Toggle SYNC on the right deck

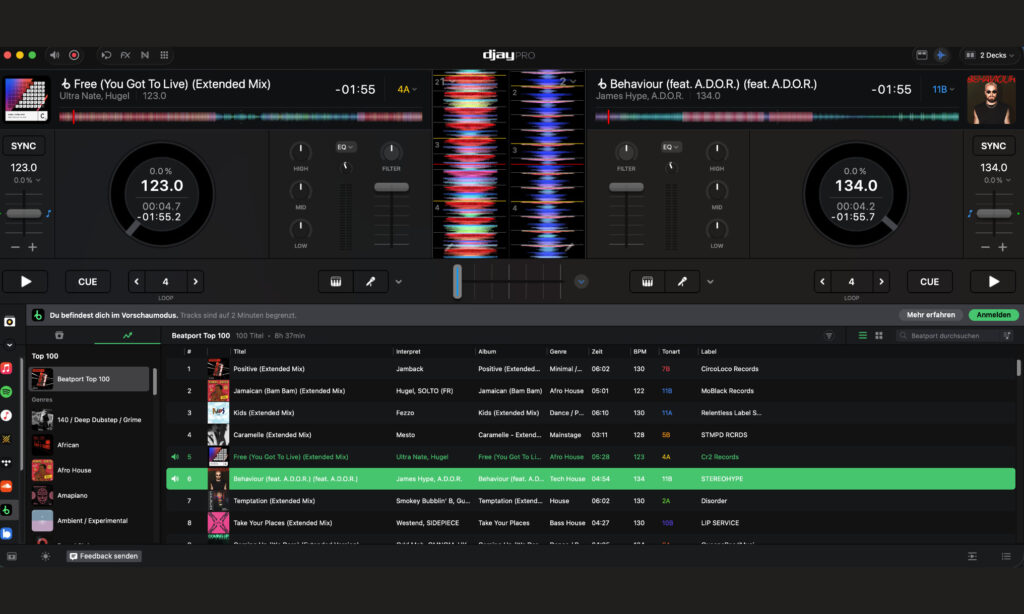[x=993, y=146]
